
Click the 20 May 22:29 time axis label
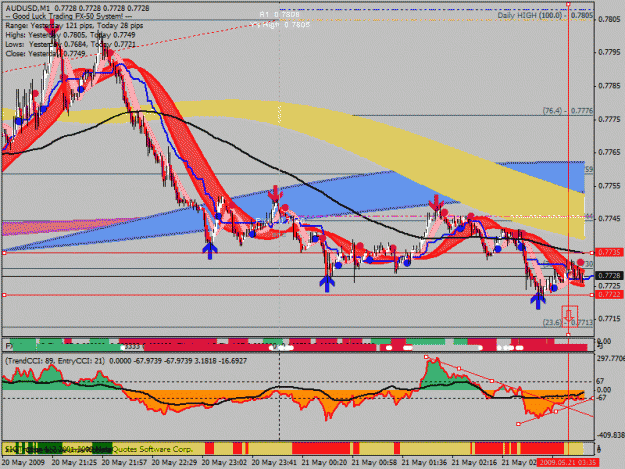[x=174, y=463]
